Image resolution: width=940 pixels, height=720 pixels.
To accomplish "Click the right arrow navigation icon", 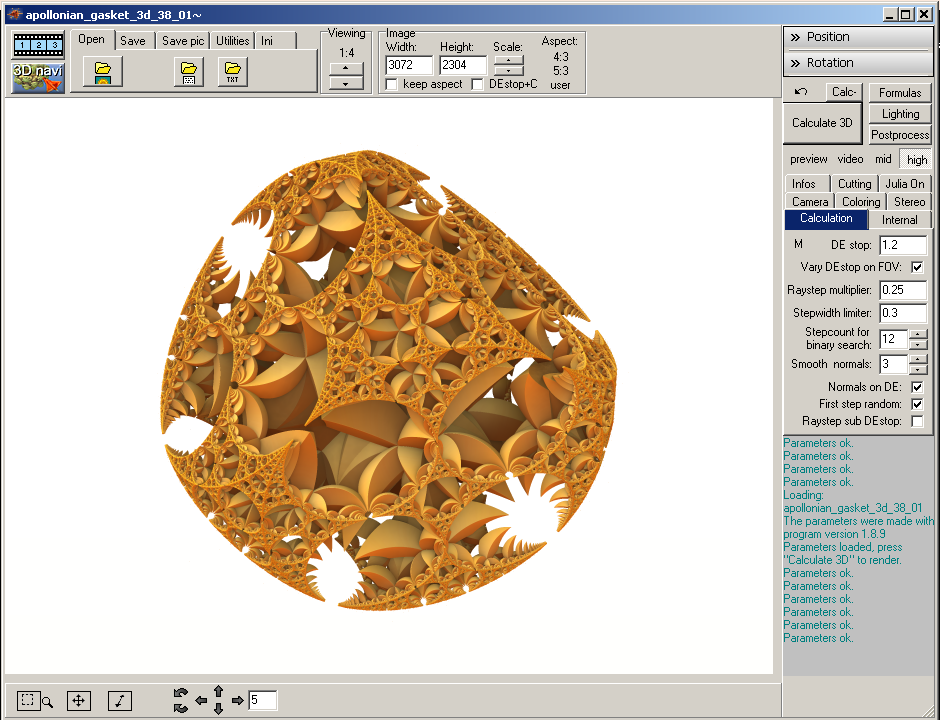I will tap(237, 701).
